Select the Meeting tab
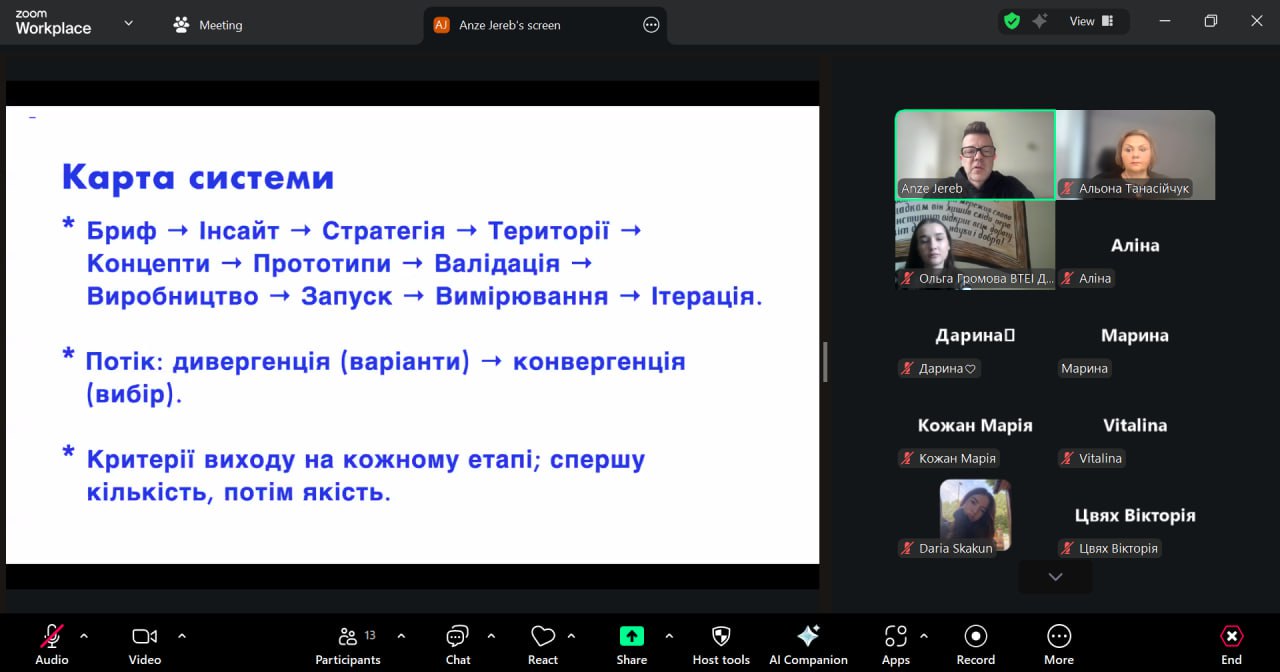Viewport: 1280px width, 672px height. 208,25
